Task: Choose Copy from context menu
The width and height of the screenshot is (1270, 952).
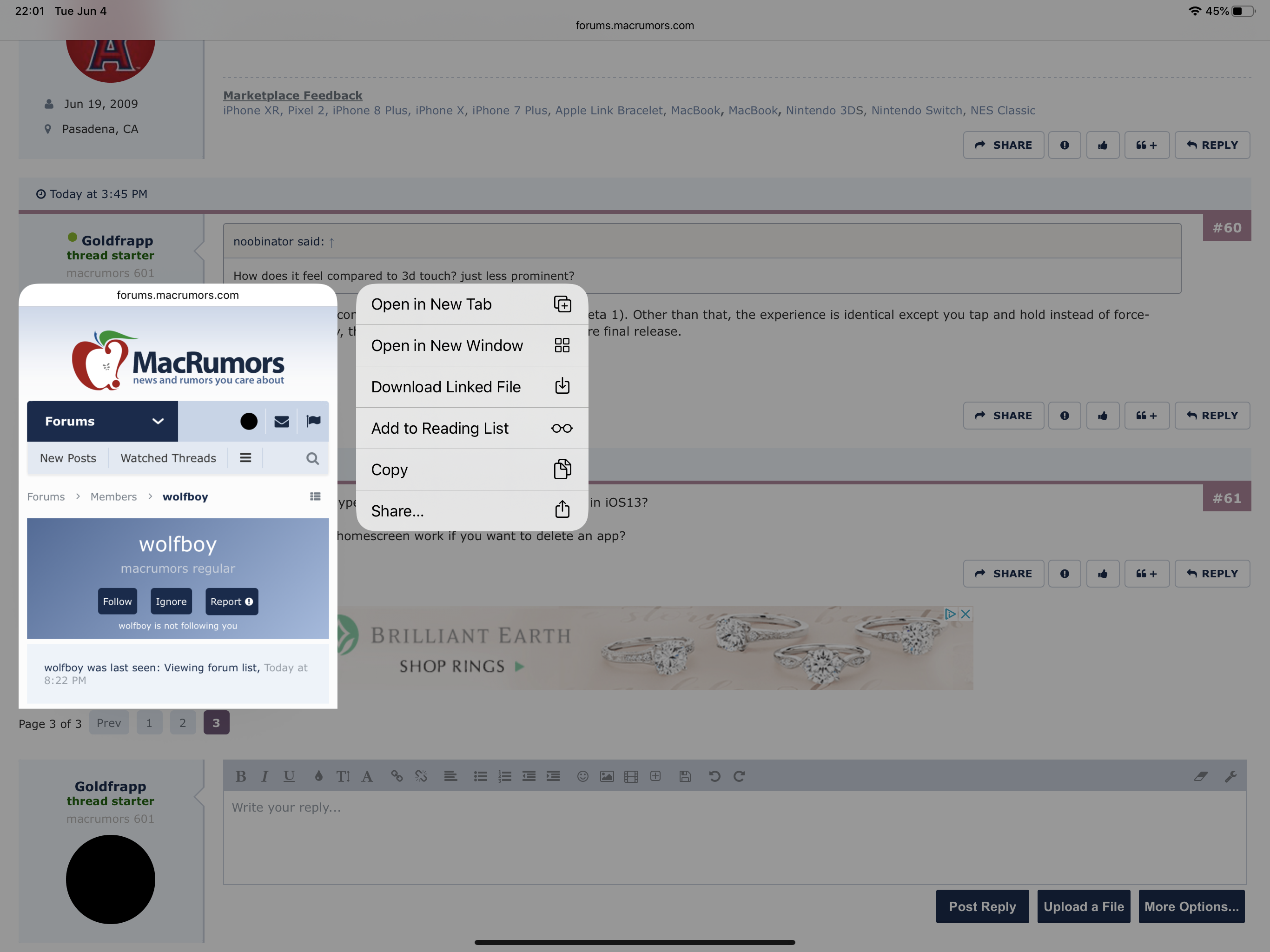Action: [472, 469]
